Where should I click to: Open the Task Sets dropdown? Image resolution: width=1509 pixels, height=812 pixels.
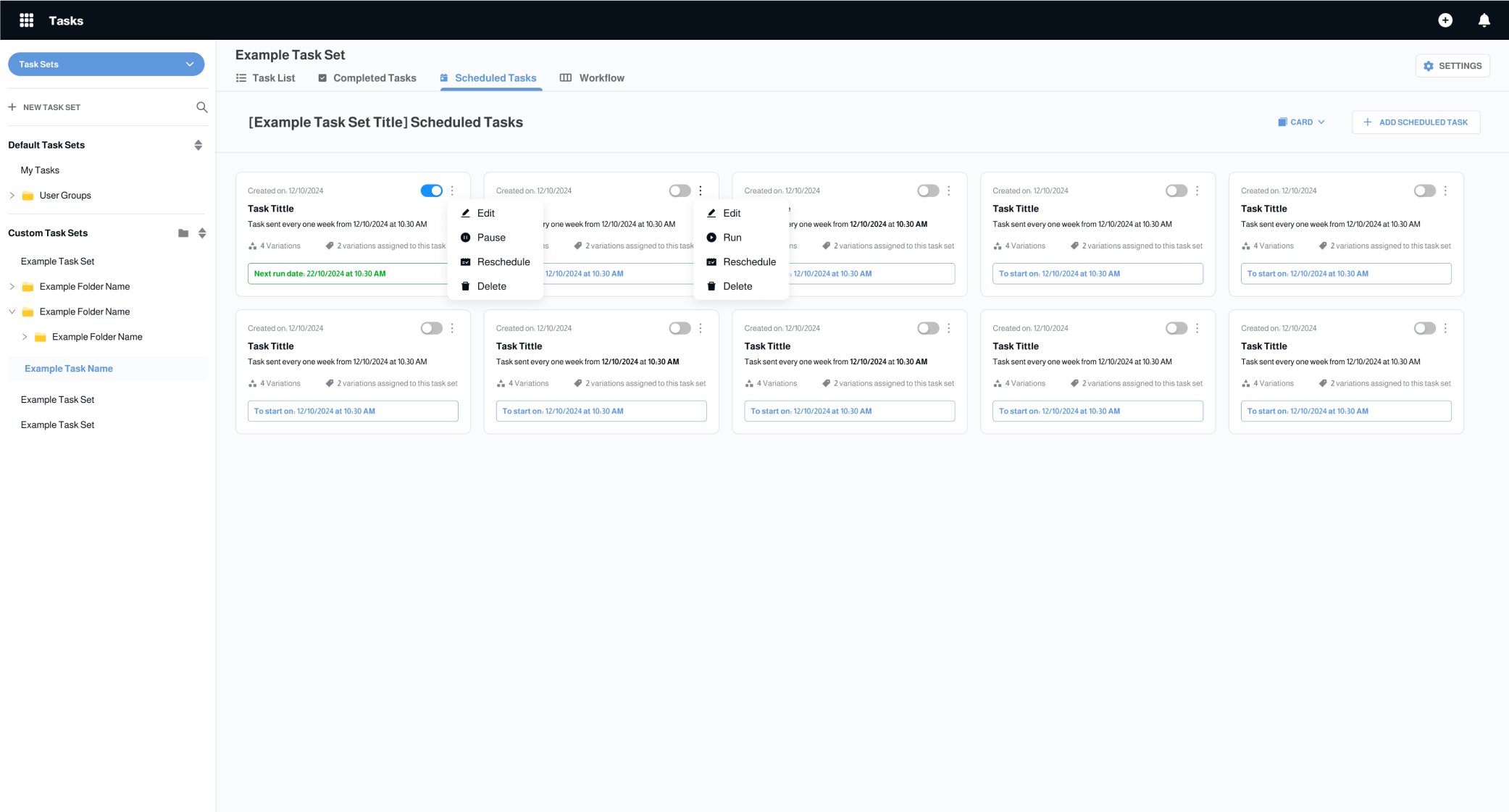coord(106,64)
